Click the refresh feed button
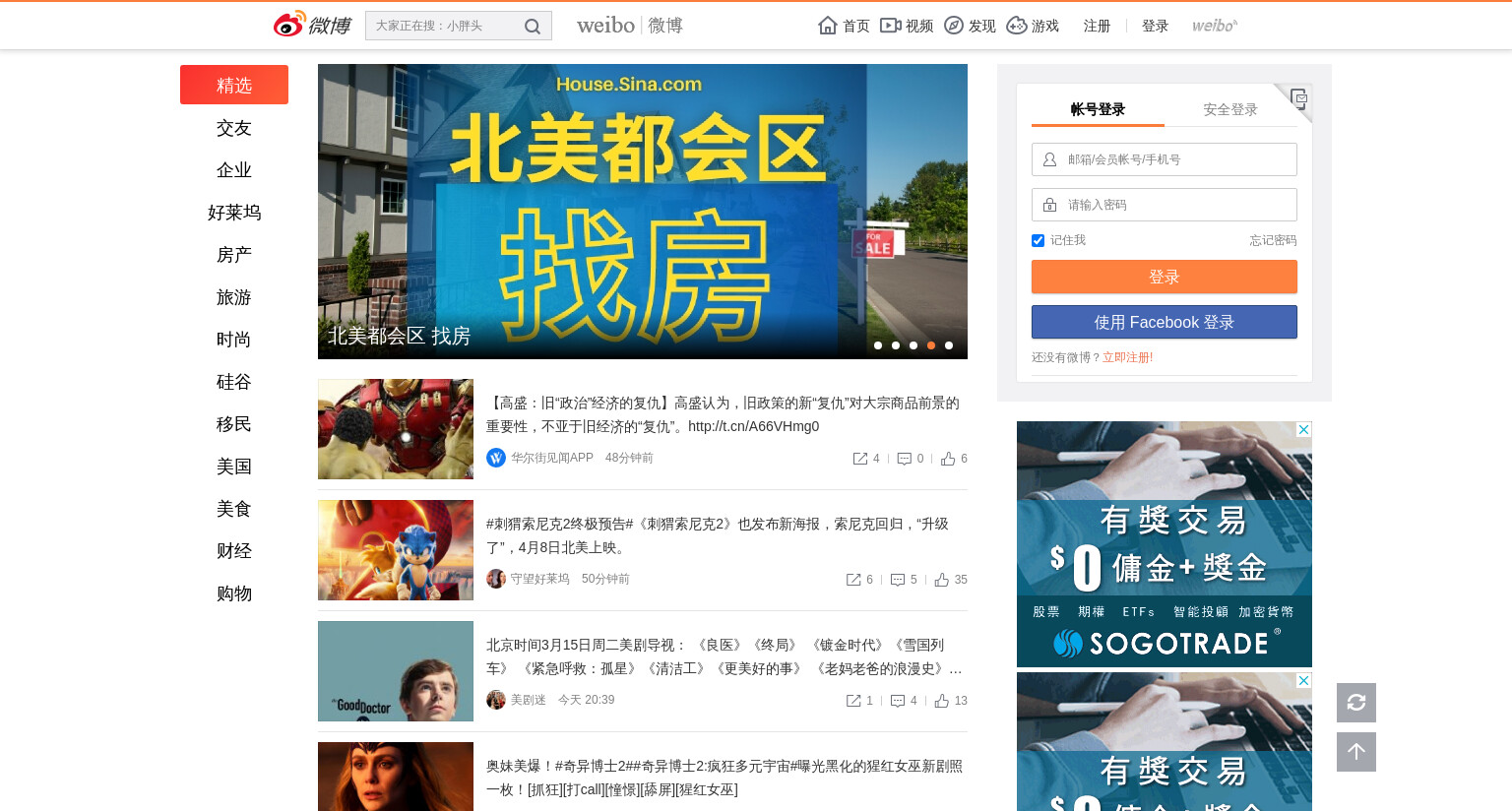1512x811 pixels. (1356, 703)
